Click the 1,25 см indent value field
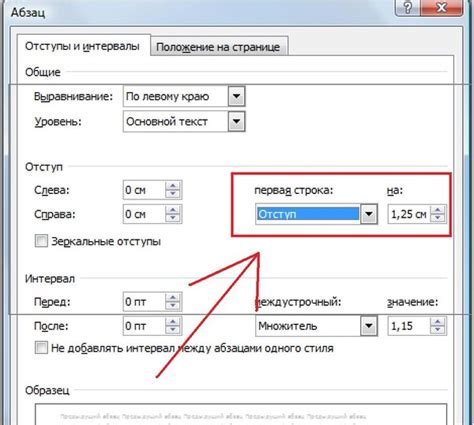474x425 pixels. [x=409, y=214]
